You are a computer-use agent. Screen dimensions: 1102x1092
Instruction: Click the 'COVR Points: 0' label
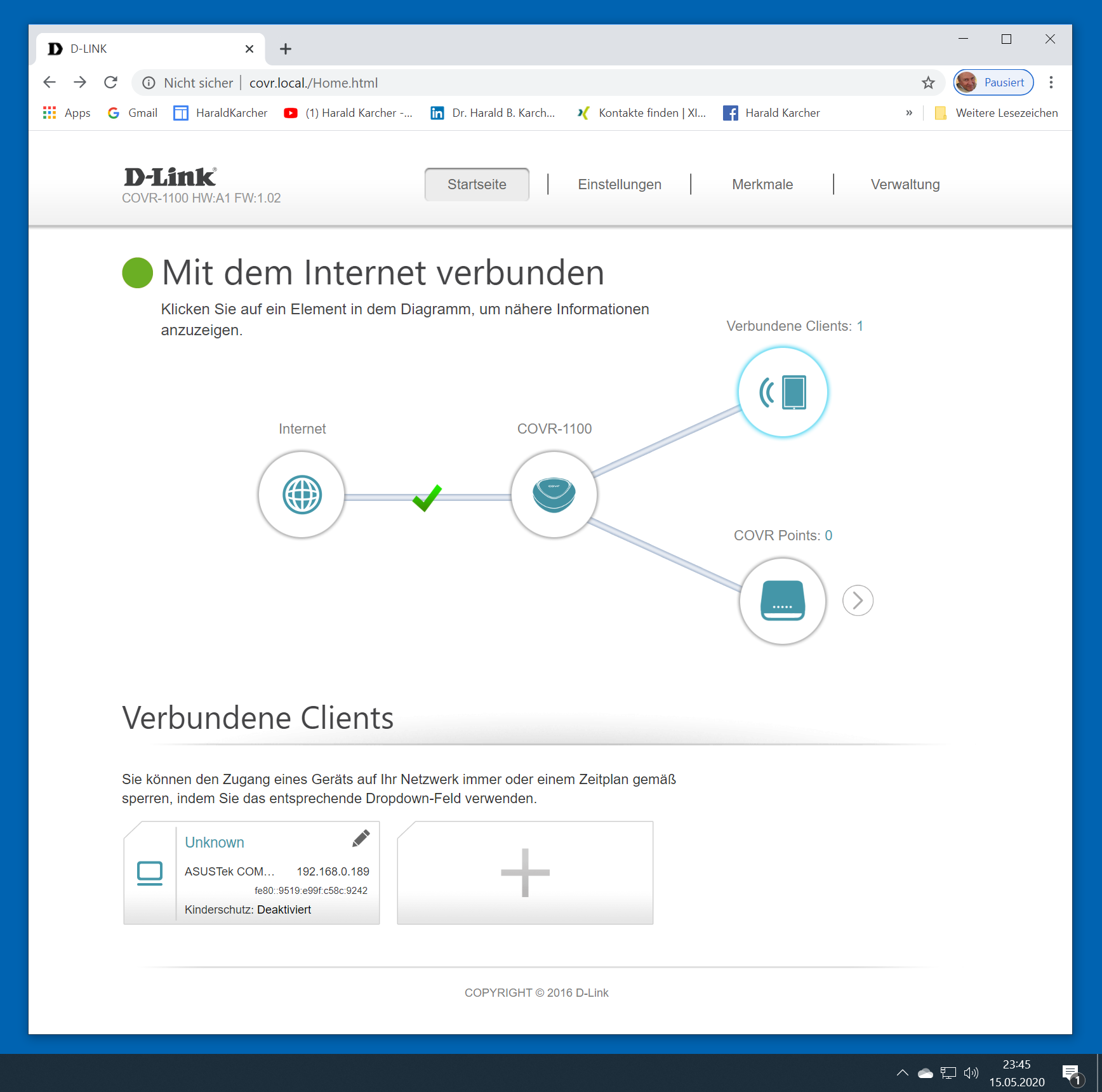click(x=783, y=535)
